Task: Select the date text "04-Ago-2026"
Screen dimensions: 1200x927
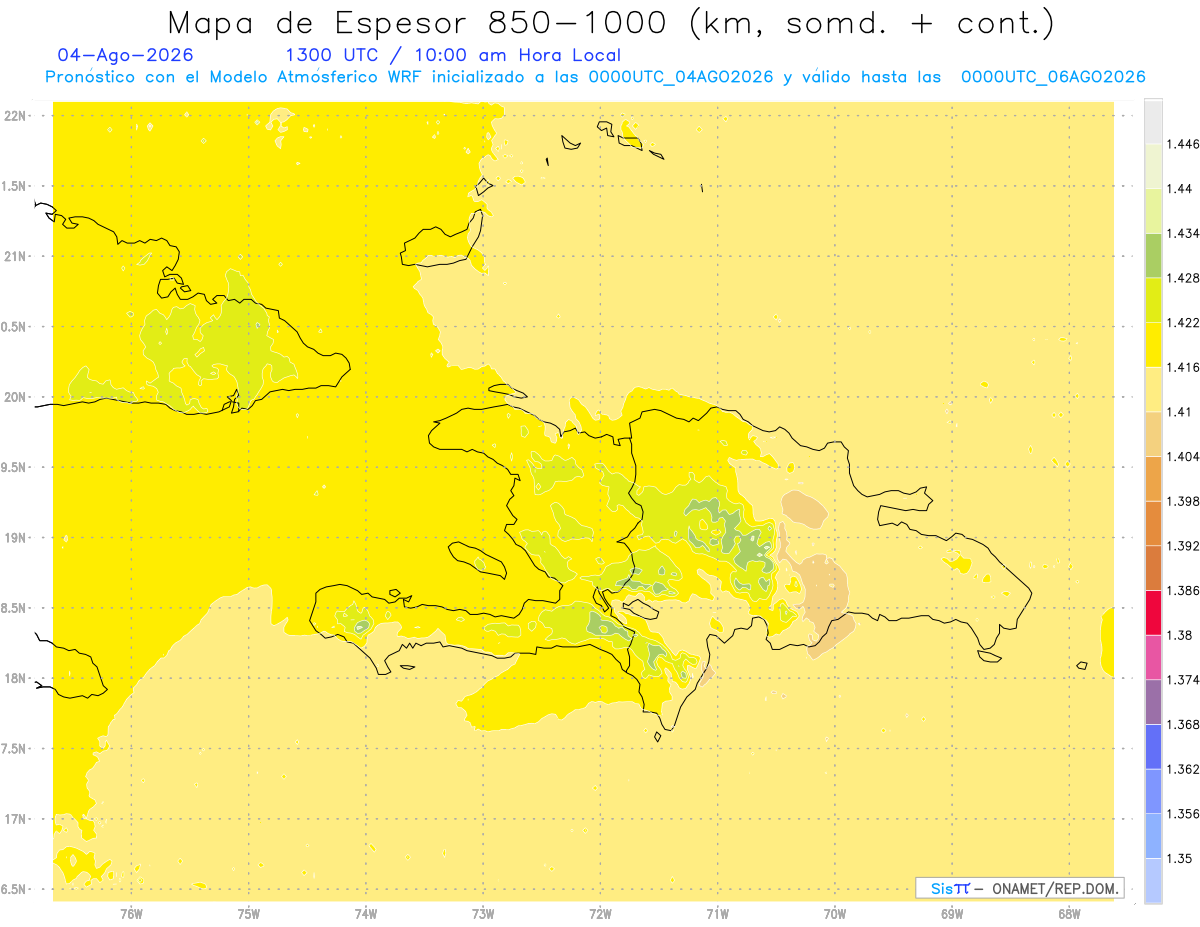Action: [x=126, y=55]
